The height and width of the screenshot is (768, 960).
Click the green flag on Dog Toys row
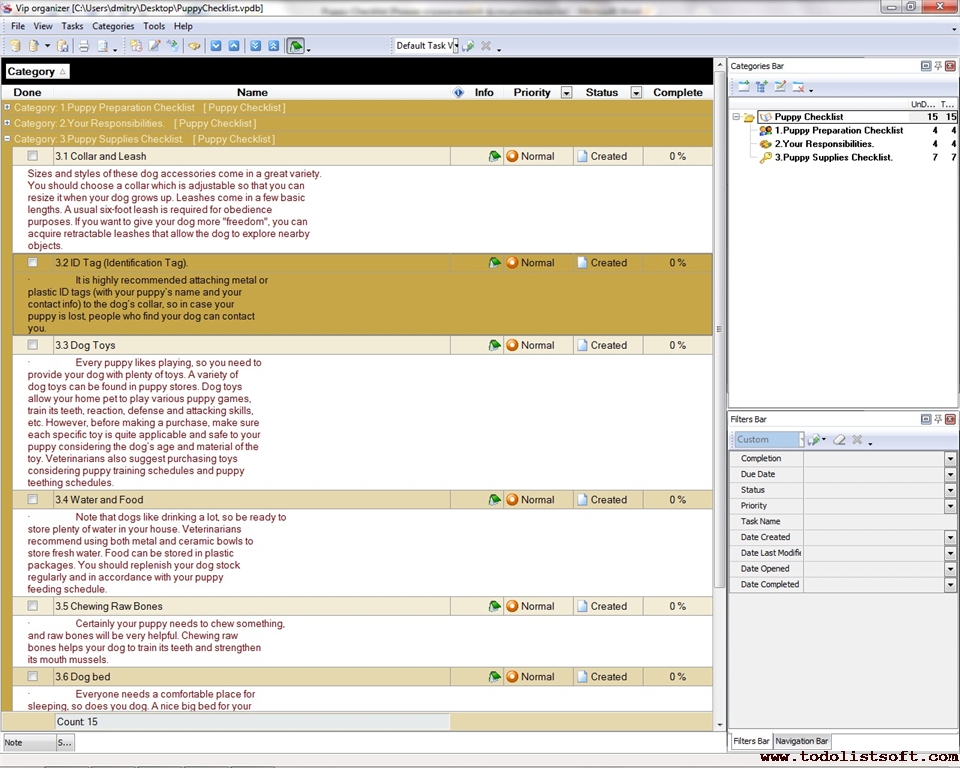(494, 345)
